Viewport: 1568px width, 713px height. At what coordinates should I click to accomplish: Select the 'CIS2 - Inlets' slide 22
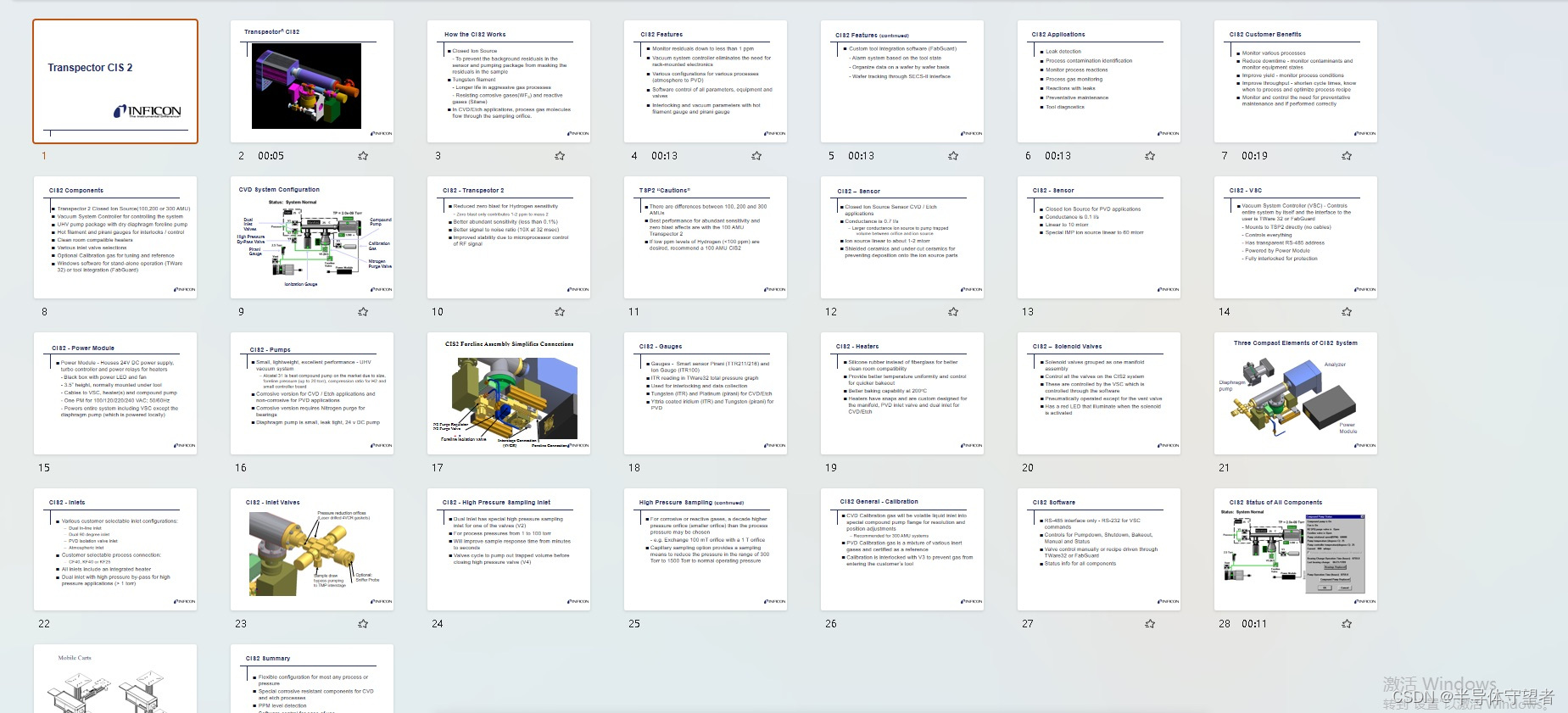pos(115,549)
